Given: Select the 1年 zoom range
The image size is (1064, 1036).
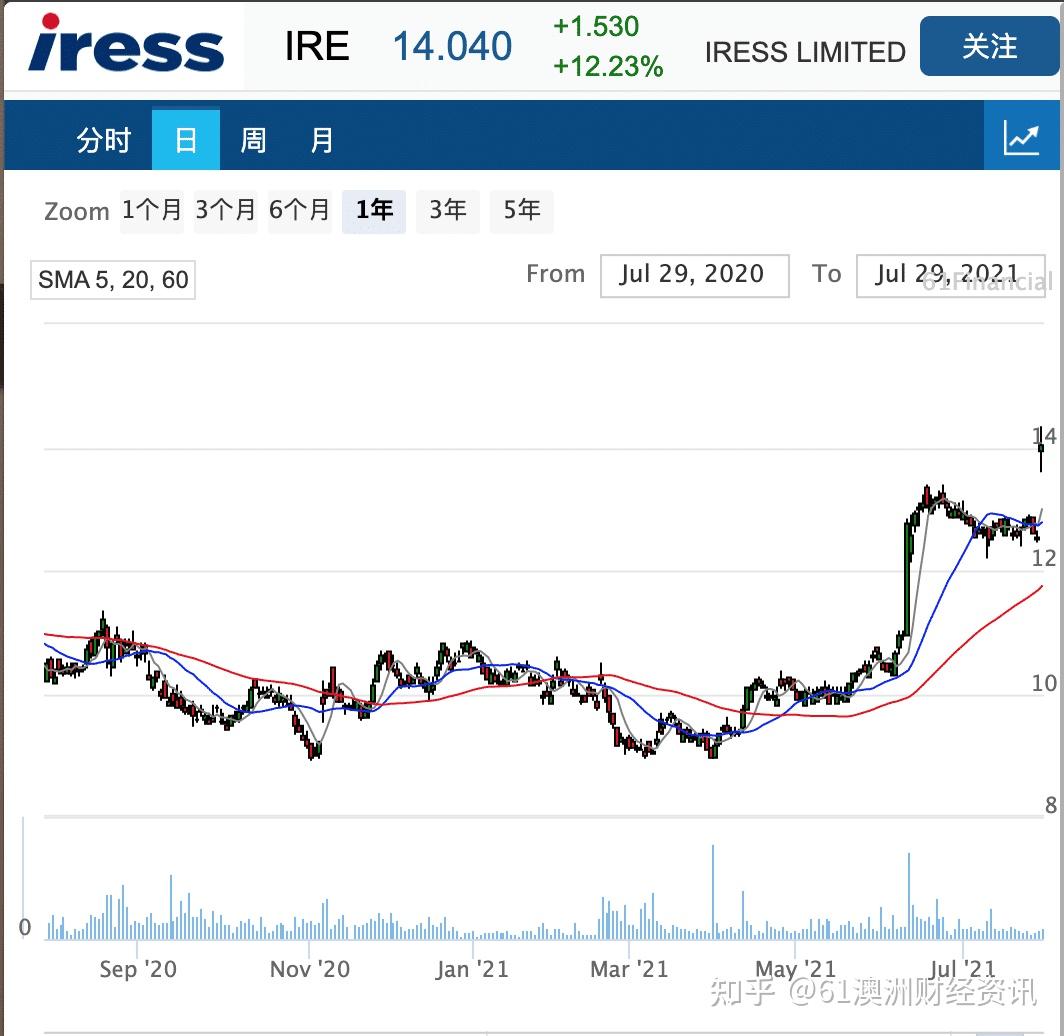Looking at the screenshot, I should [x=373, y=211].
